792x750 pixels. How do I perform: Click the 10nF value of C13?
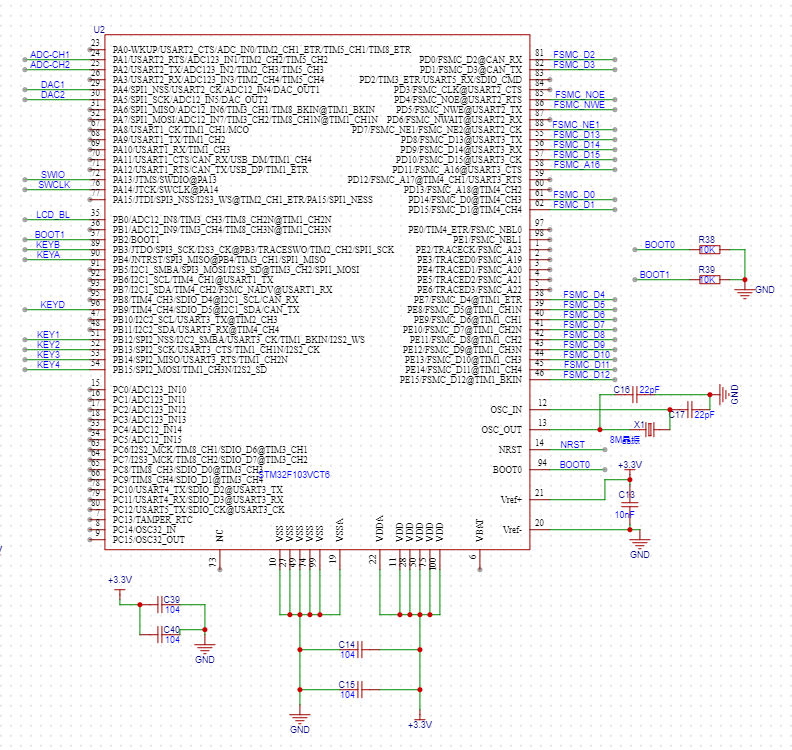pos(624,515)
